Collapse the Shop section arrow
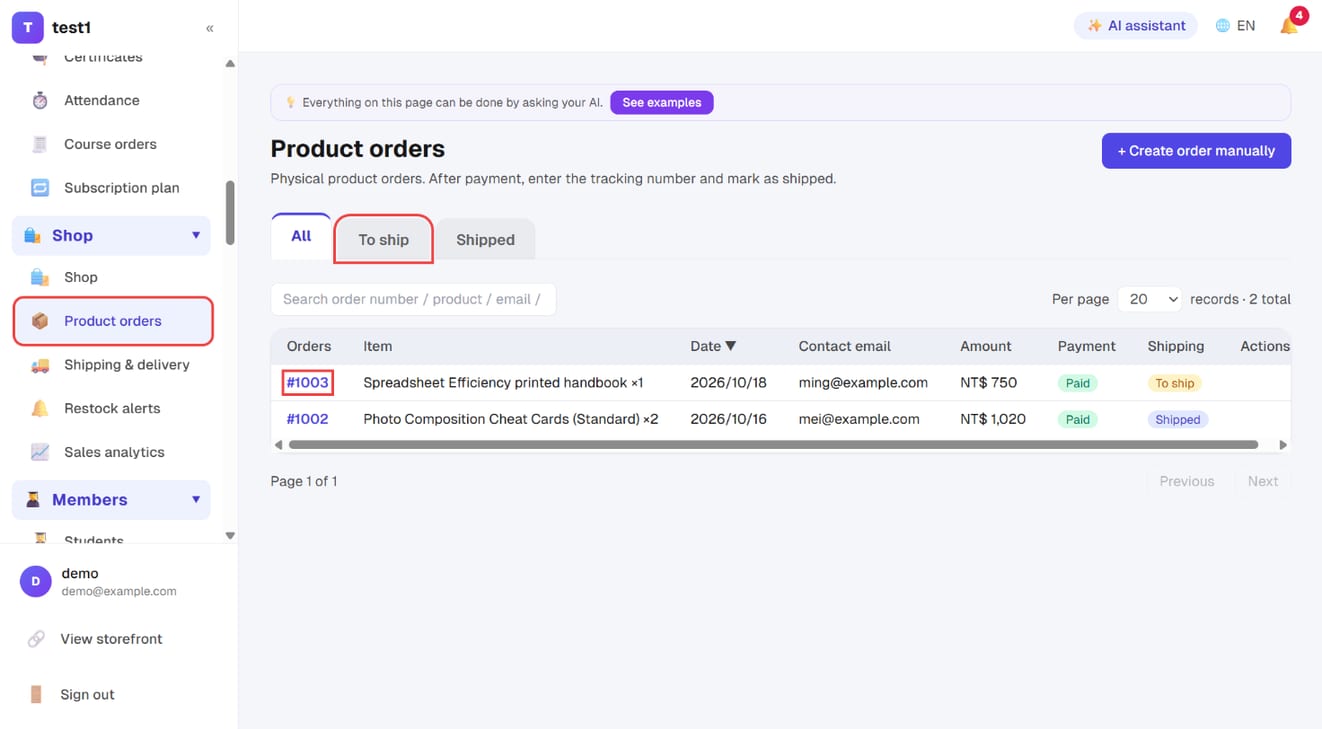 click(196, 236)
